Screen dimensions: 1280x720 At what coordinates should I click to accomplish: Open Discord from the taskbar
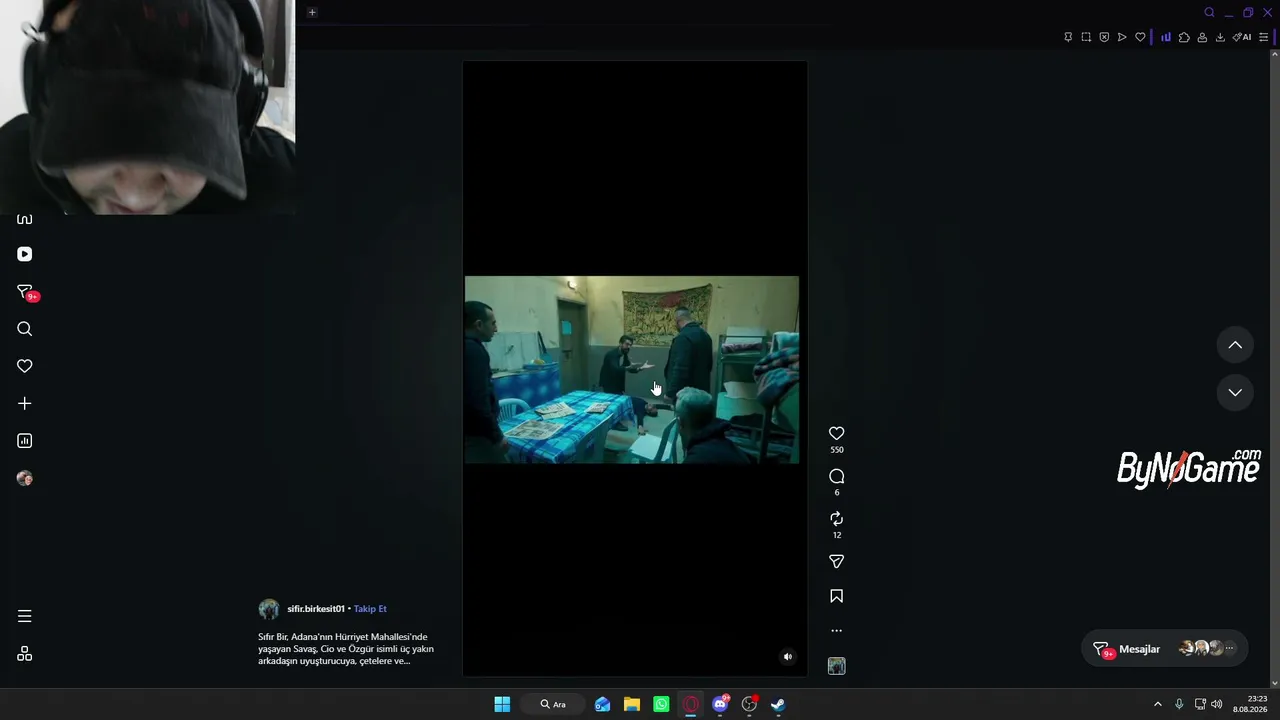(x=720, y=704)
